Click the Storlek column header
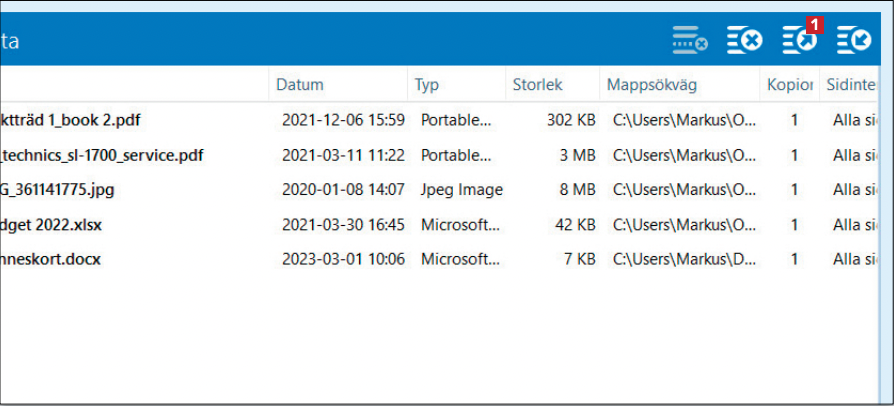This screenshot has width=894, height=406. 537,85
